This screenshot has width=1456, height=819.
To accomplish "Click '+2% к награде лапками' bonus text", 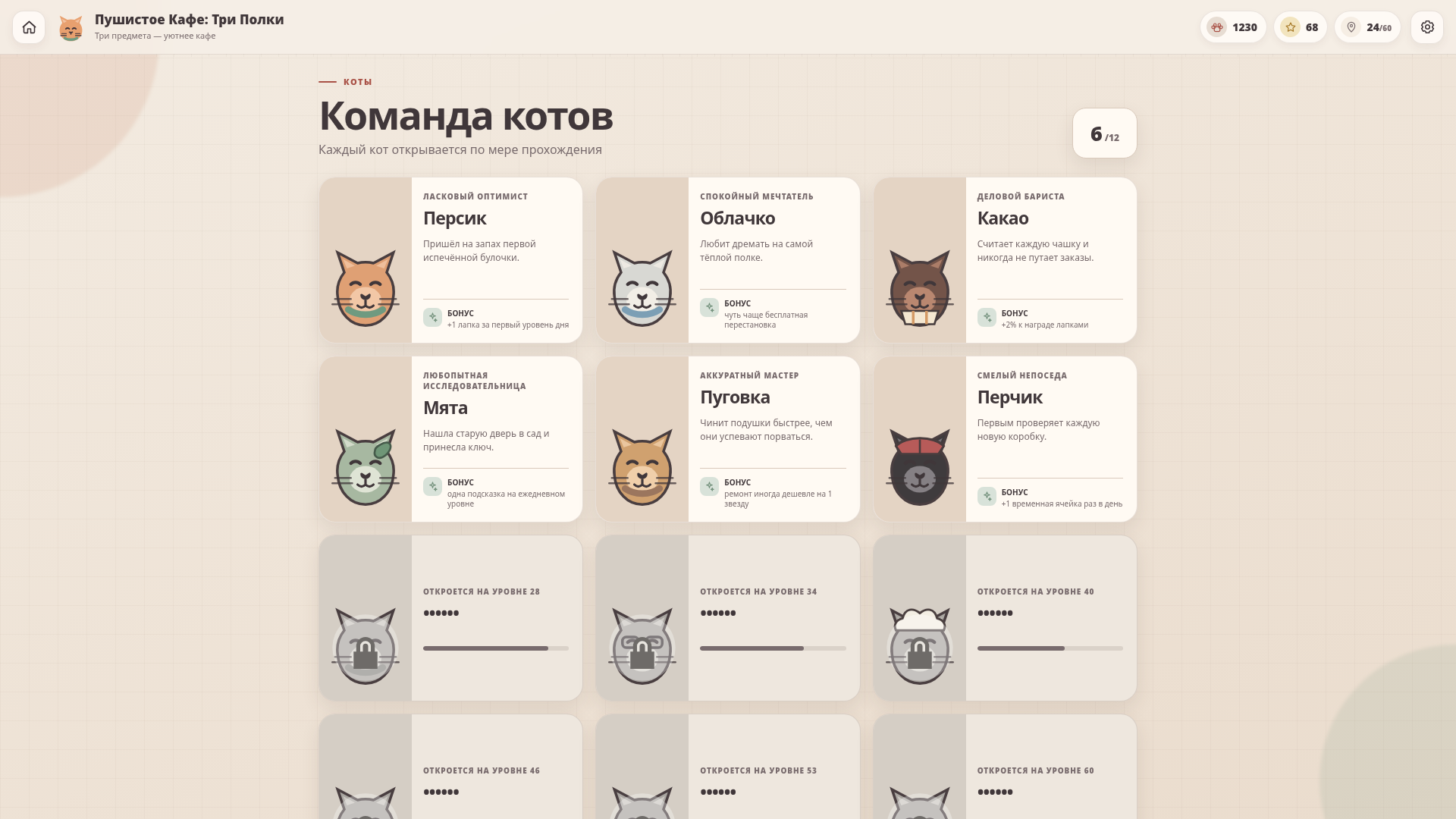I will pos(1045,325).
